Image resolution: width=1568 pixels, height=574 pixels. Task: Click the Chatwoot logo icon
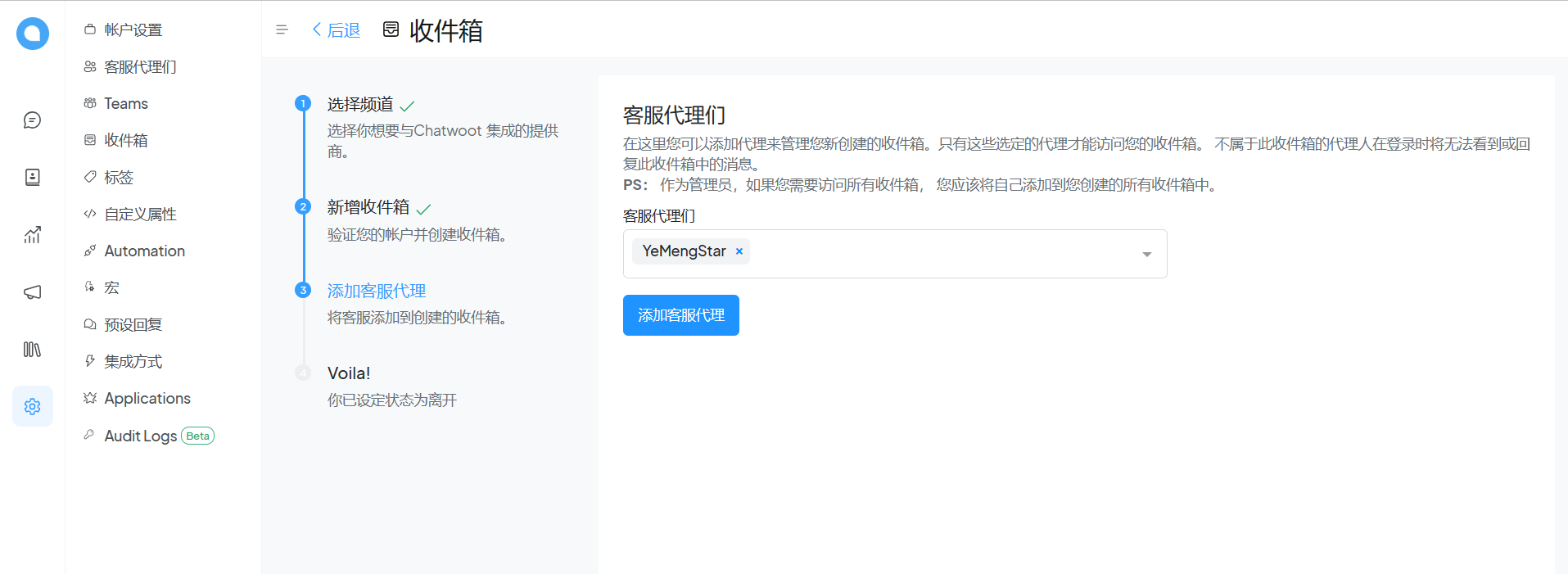pyautogui.click(x=33, y=34)
